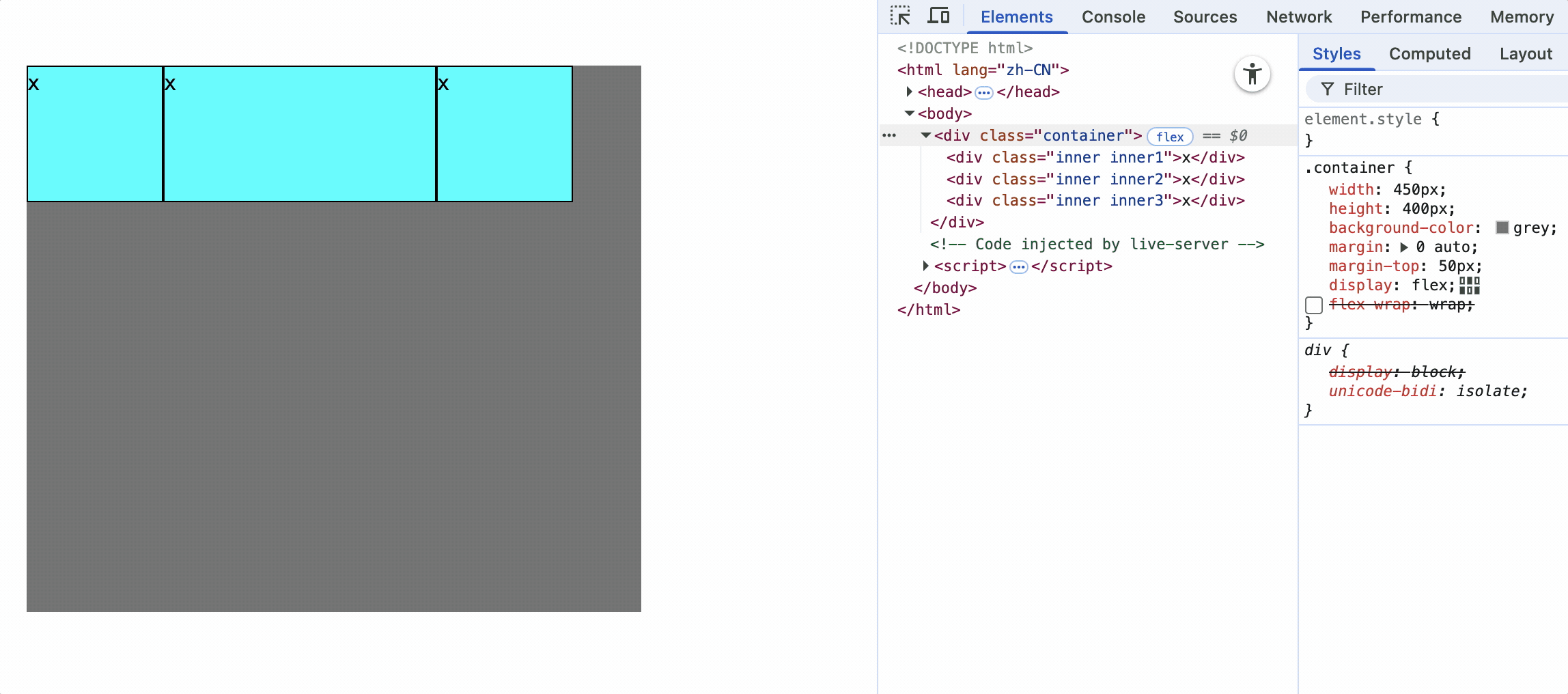Open the Sources tab
The width and height of the screenshot is (1568, 694).
1205,17
